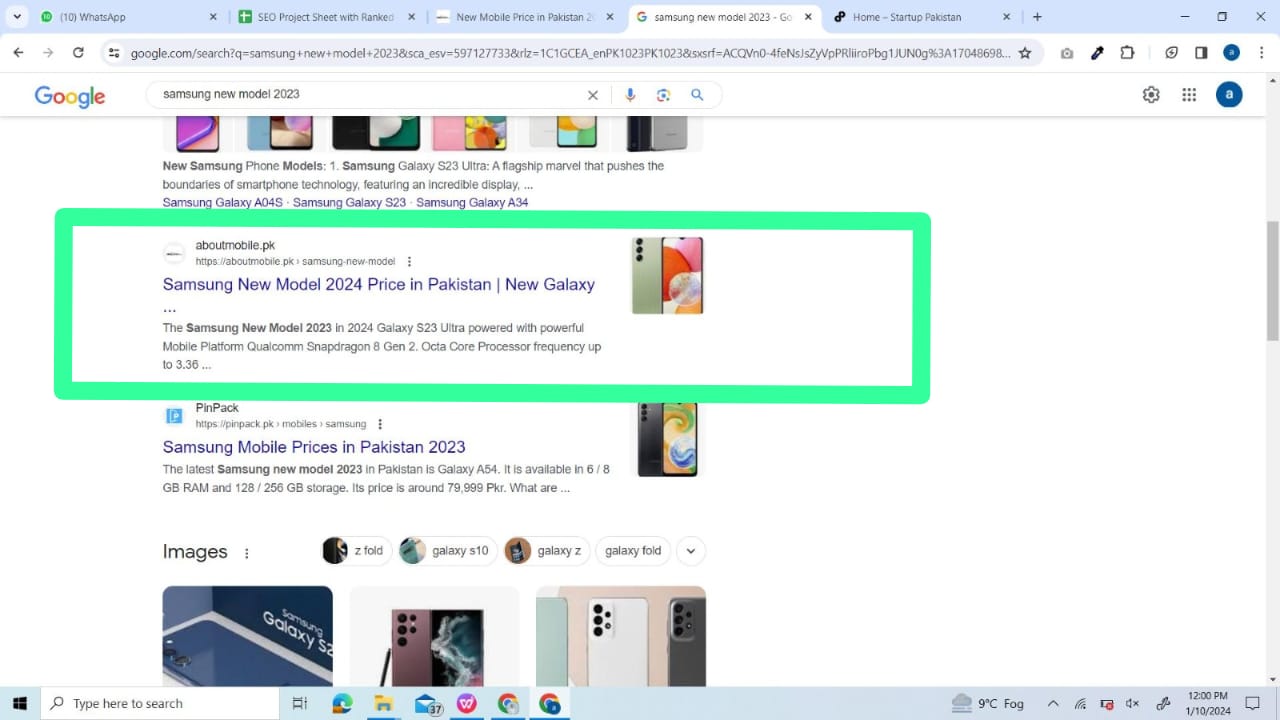Click the PinPack site name
This screenshot has width=1280, height=720.
(x=217, y=408)
